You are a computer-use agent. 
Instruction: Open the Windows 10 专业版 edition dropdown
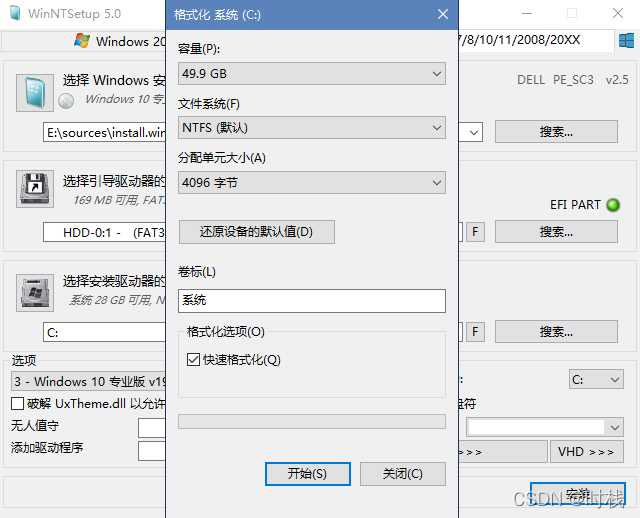click(89, 382)
